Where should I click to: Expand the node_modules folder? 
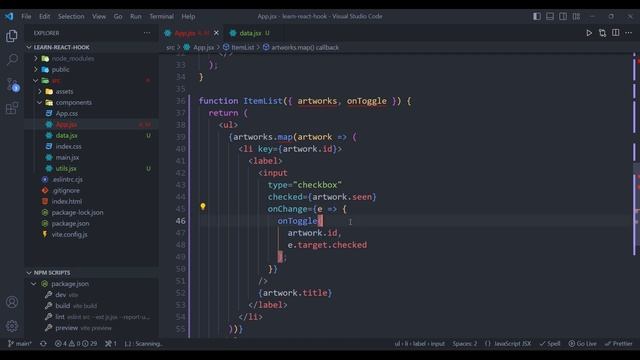point(91,58)
